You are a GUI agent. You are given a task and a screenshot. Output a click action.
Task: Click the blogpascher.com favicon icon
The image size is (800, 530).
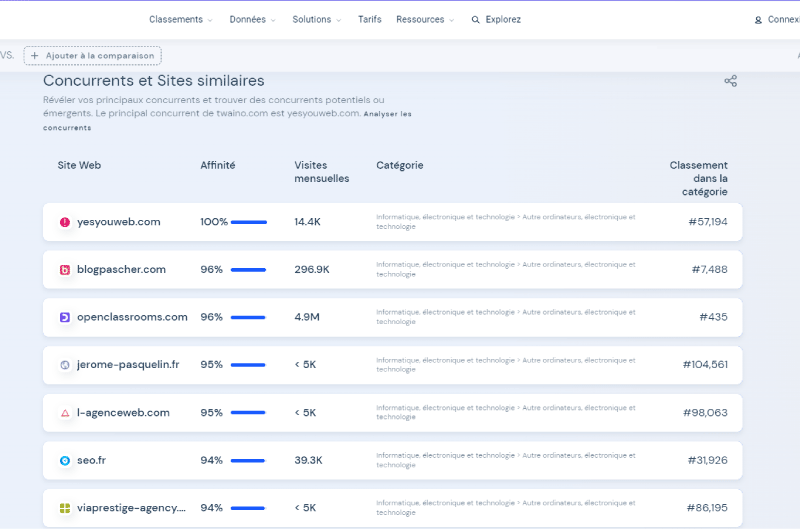tap(65, 270)
